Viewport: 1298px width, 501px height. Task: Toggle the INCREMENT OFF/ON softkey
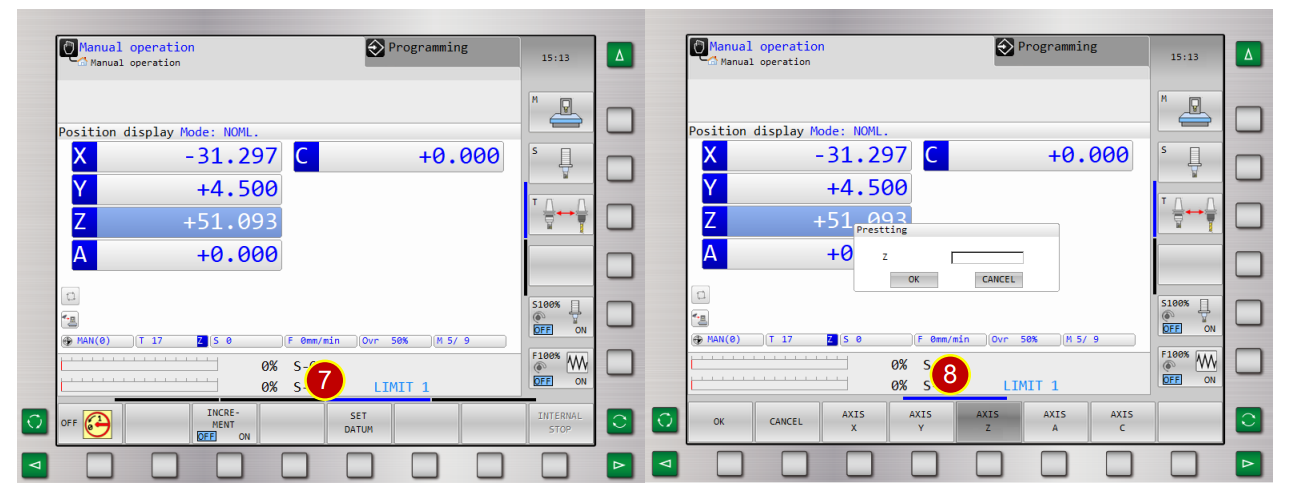coord(224,424)
